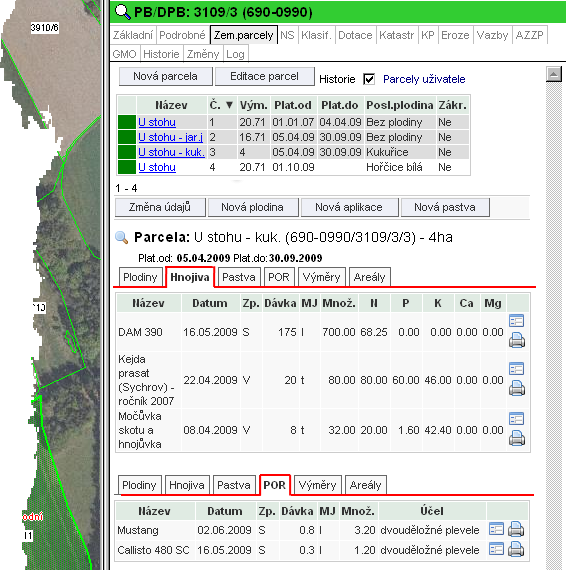The height and width of the screenshot is (570, 566).
Task: Click magnifier icon beside PB/DPB header
Action: [x=122, y=12]
